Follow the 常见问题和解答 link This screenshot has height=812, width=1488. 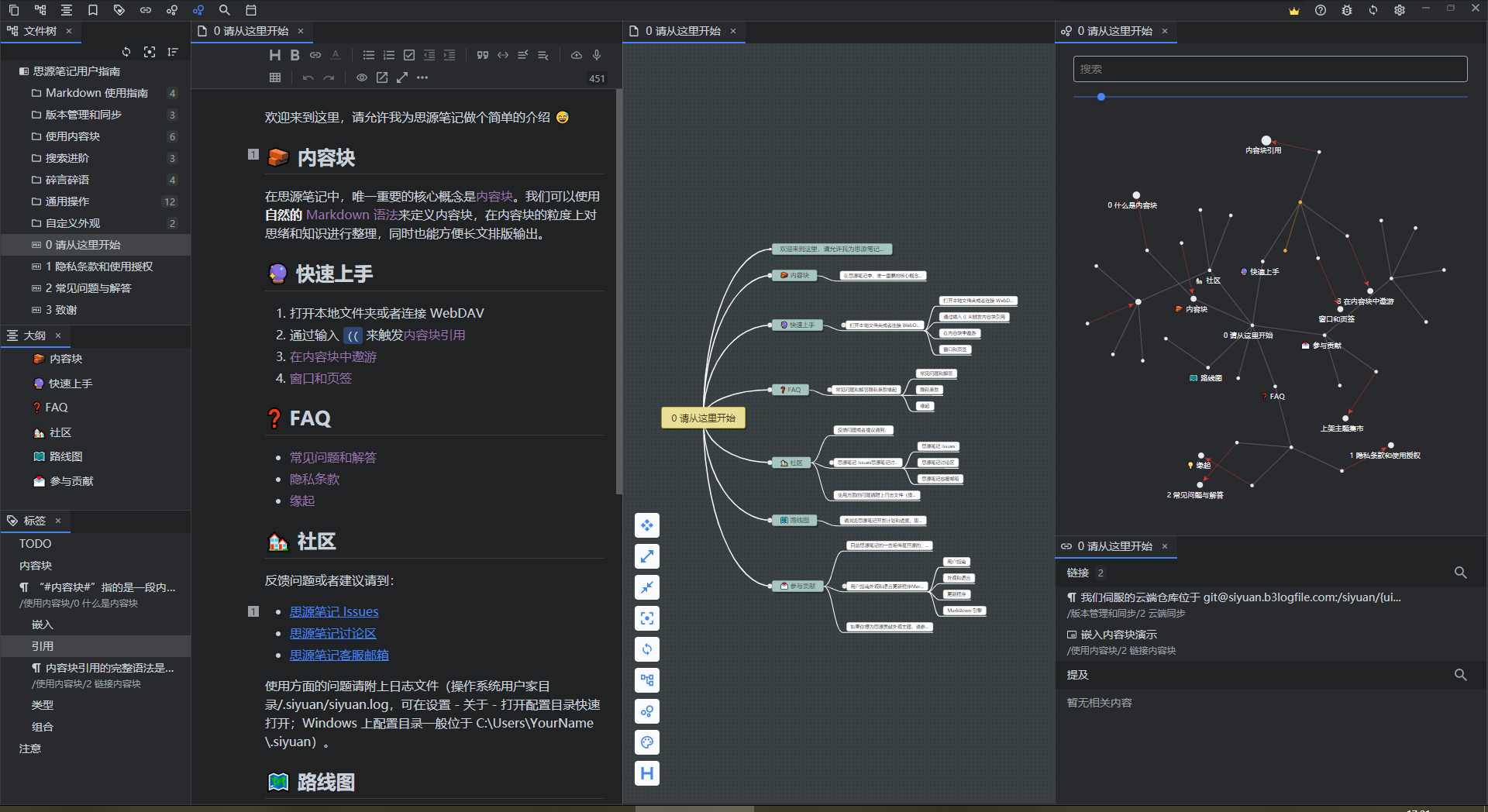pos(333,458)
